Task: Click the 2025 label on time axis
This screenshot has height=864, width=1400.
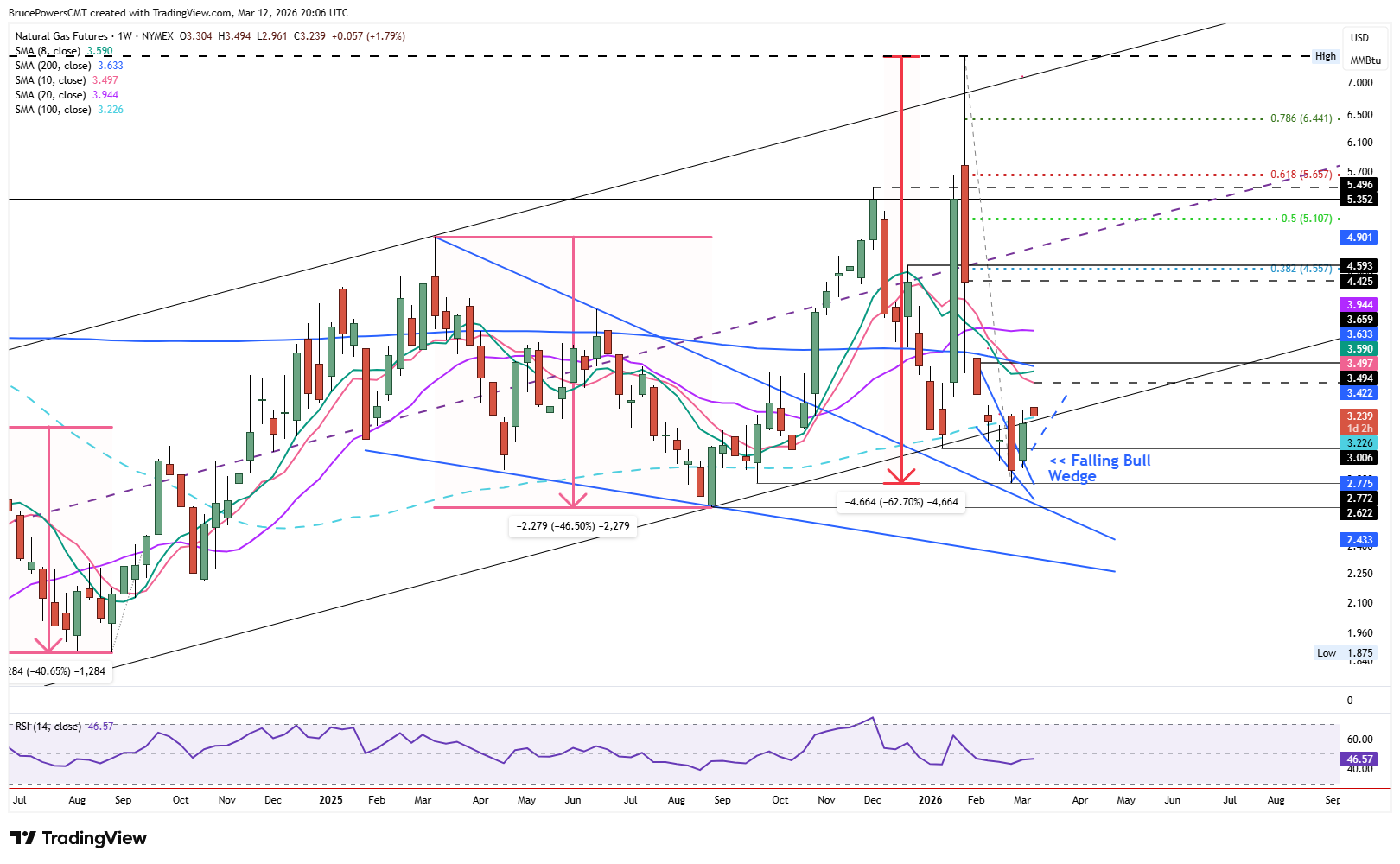Action: click(331, 800)
